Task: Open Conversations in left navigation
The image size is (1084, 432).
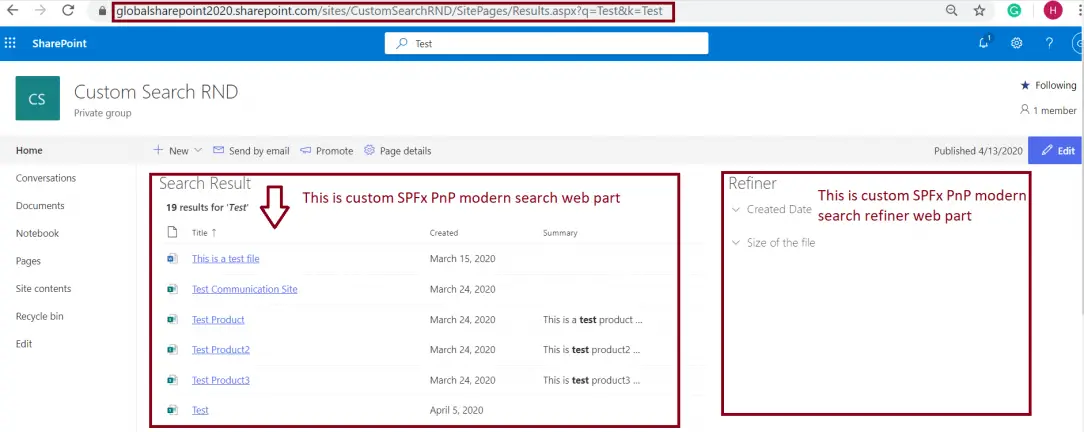Action: (46, 178)
